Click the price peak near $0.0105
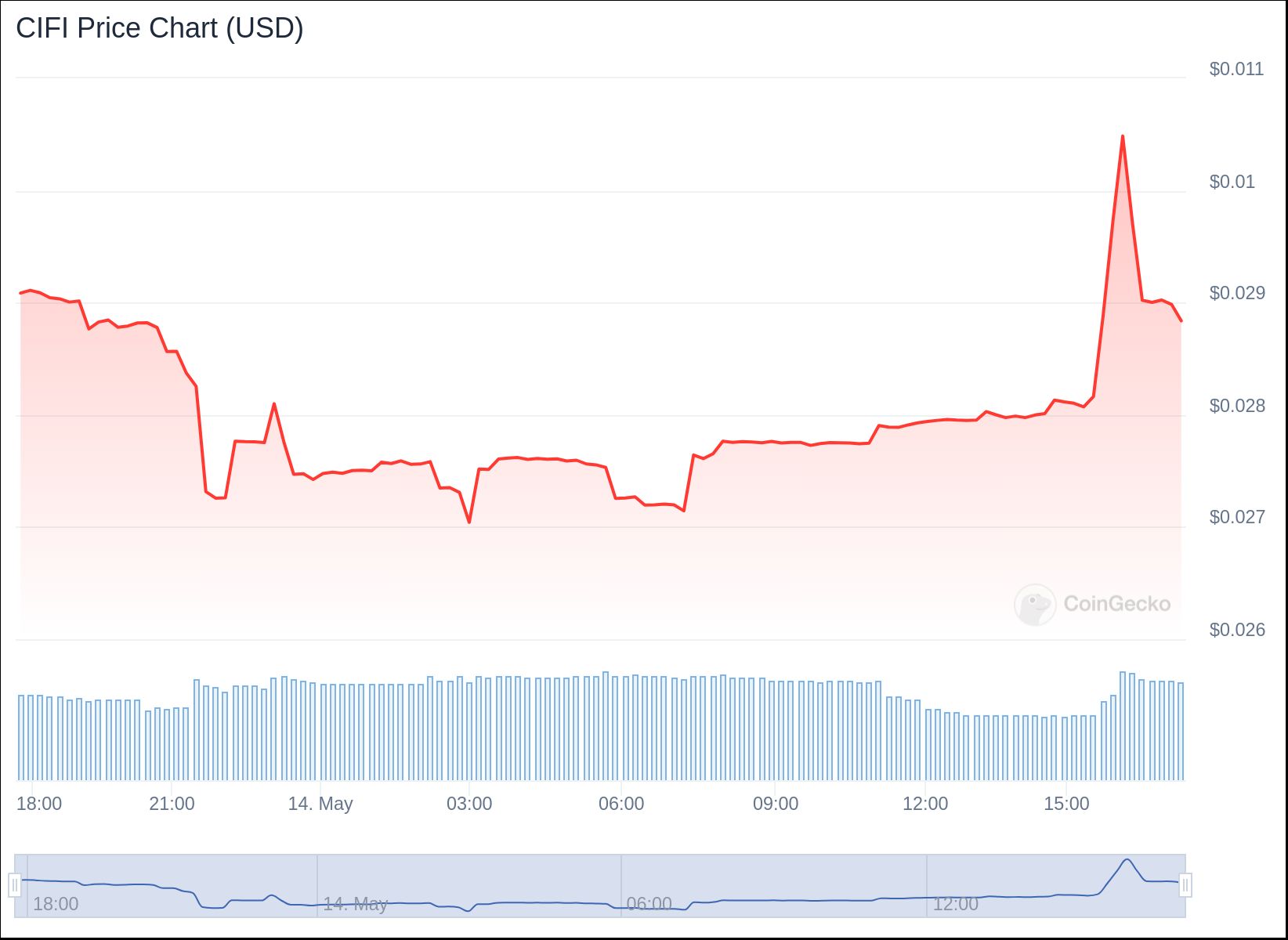The image size is (1288, 940). tap(1123, 136)
